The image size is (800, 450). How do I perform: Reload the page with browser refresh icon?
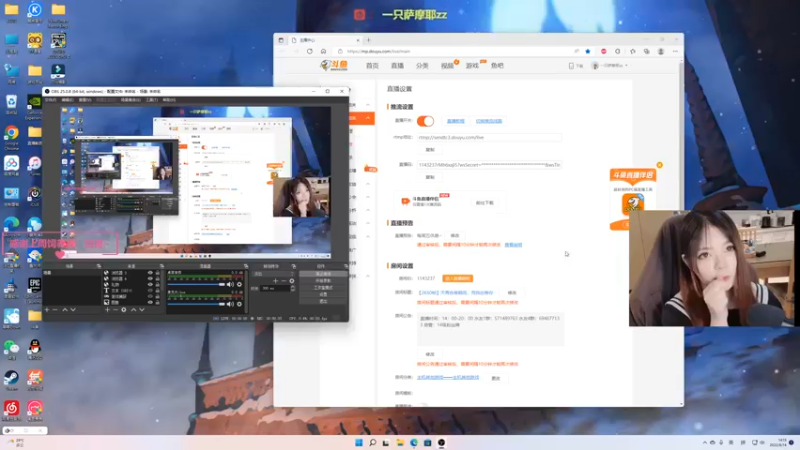[x=310, y=51]
